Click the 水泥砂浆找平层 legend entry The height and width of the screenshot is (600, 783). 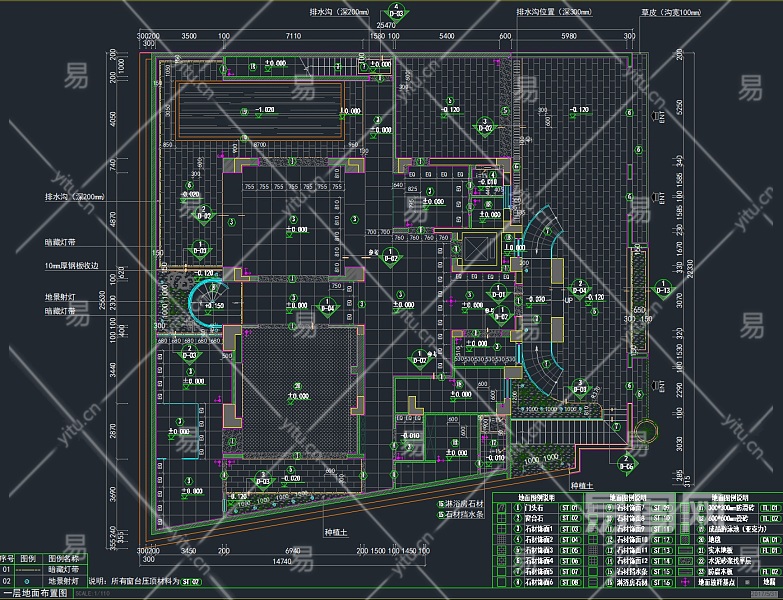coord(729,561)
